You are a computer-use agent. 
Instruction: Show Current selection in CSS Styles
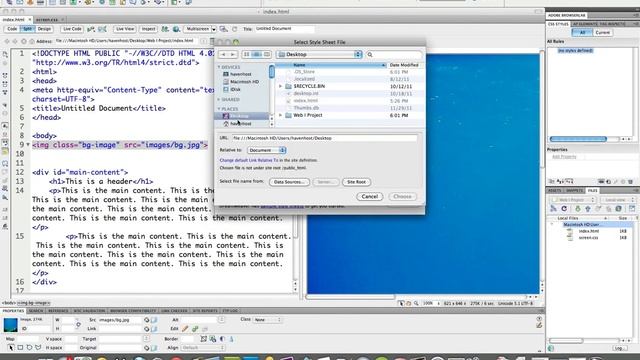click(x=602, y=32)
